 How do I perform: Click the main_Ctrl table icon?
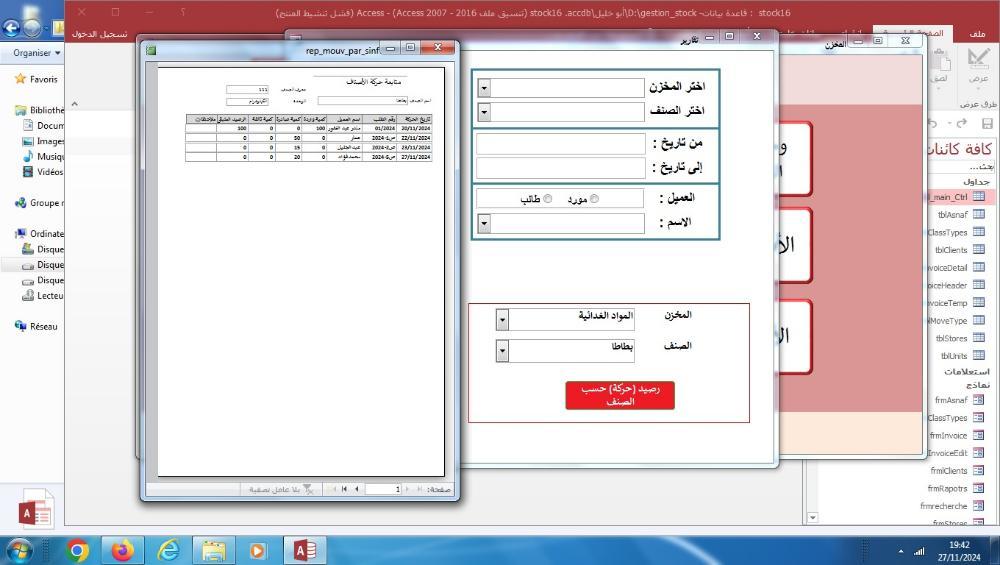[978, 197]
